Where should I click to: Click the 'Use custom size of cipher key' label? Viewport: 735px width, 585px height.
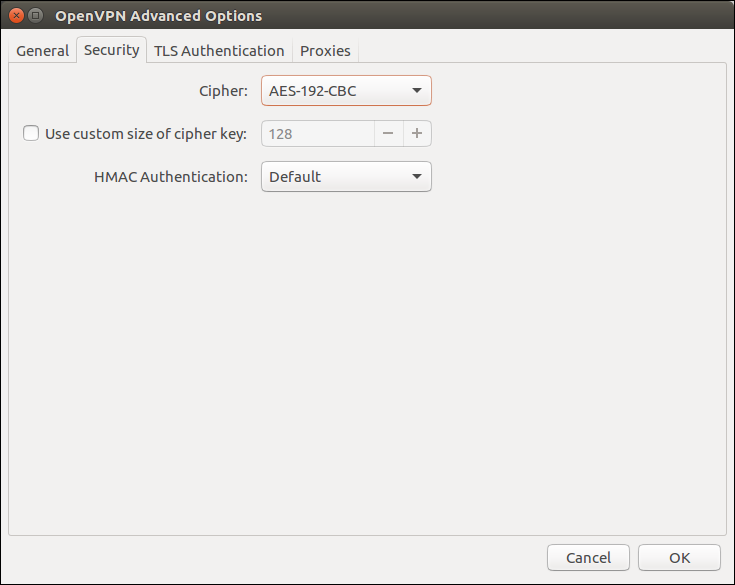pos(146,134)
